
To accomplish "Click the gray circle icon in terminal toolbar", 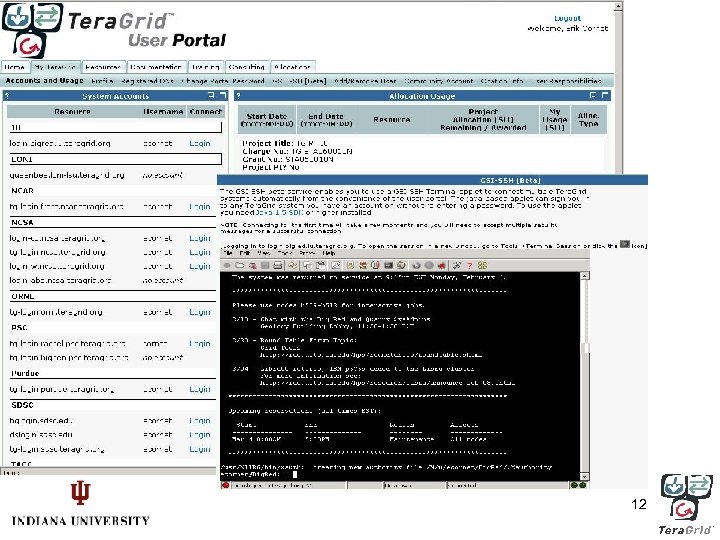I will pos(428,265).
